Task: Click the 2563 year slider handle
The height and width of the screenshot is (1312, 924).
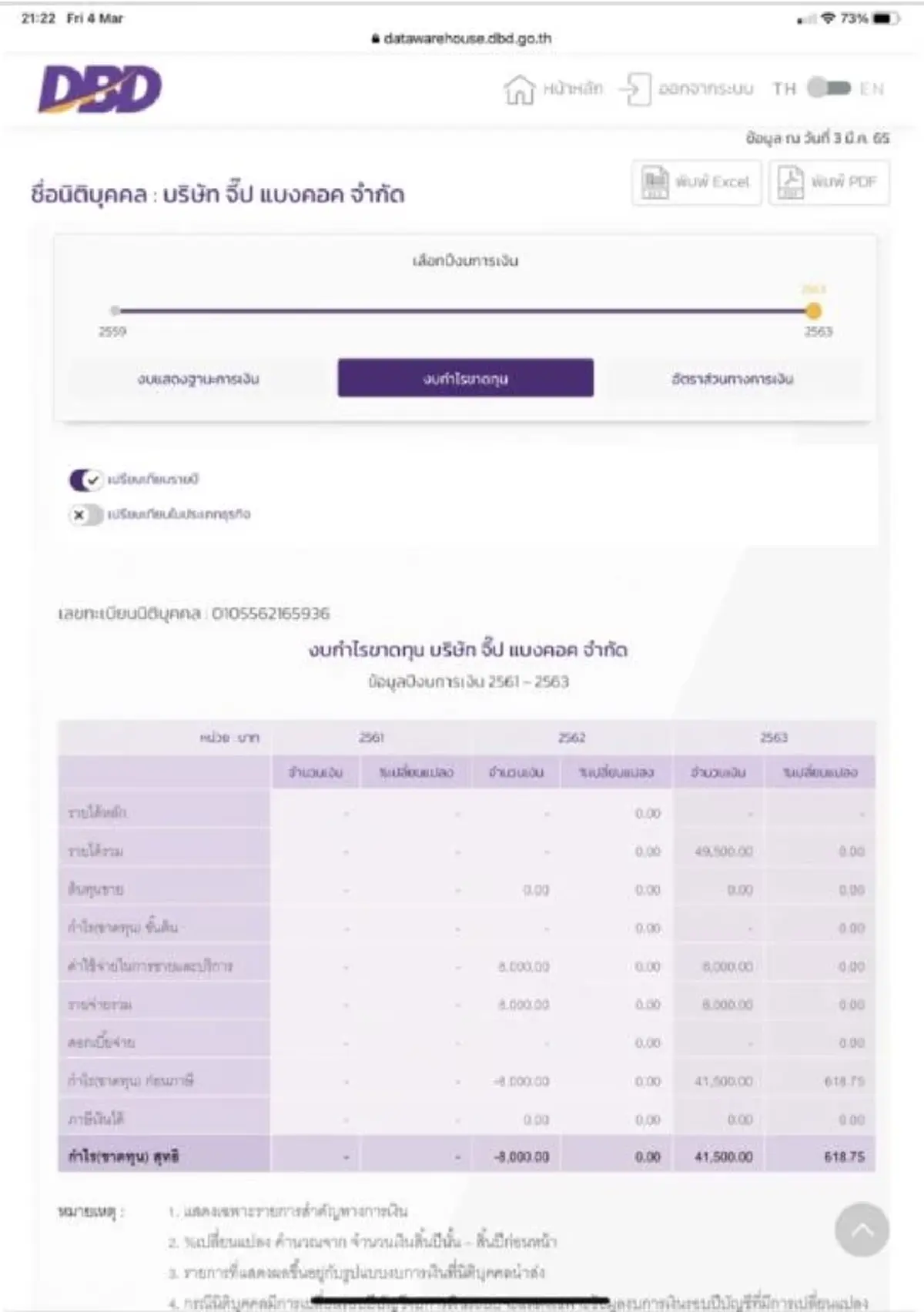Action: 813,311
